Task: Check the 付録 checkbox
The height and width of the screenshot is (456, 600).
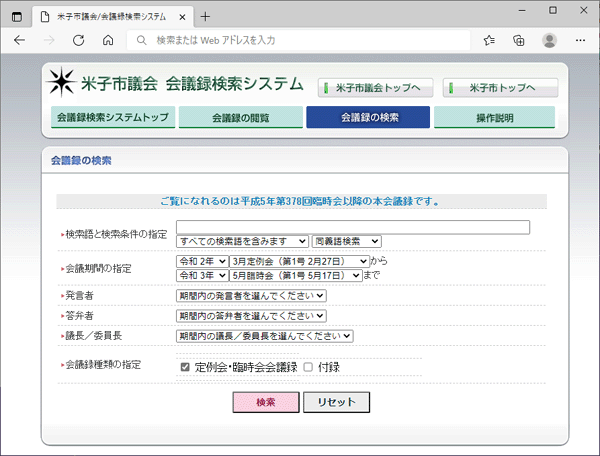Action: pos(308,367)
